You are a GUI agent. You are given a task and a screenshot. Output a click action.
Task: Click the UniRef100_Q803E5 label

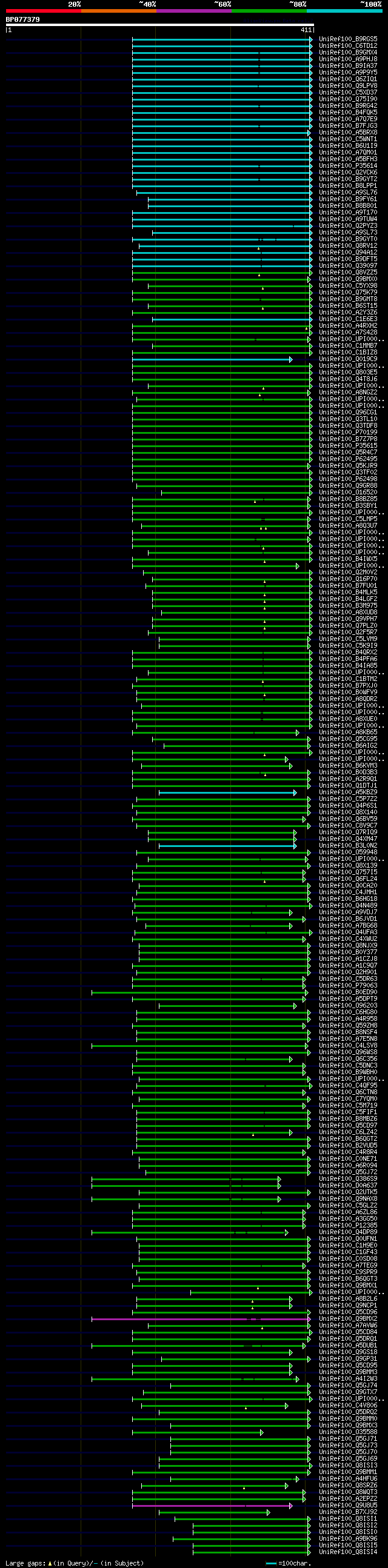tap(348, 373)
